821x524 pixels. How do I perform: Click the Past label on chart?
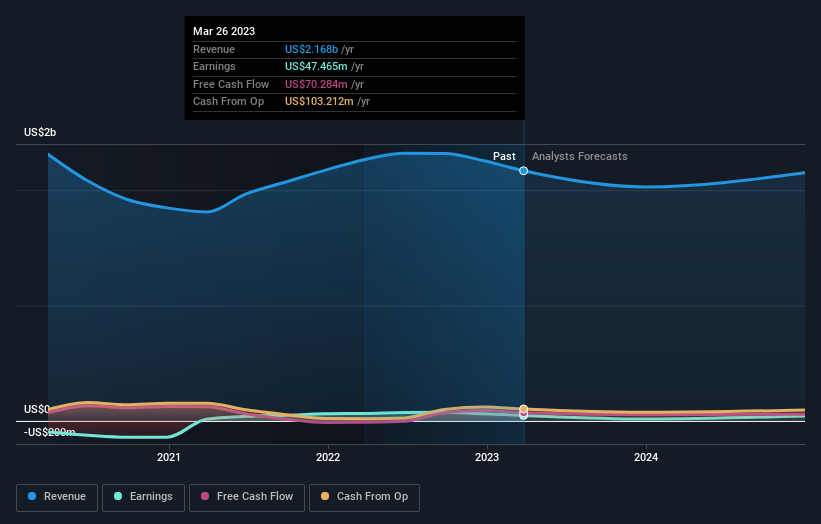[x=504, y=157]
